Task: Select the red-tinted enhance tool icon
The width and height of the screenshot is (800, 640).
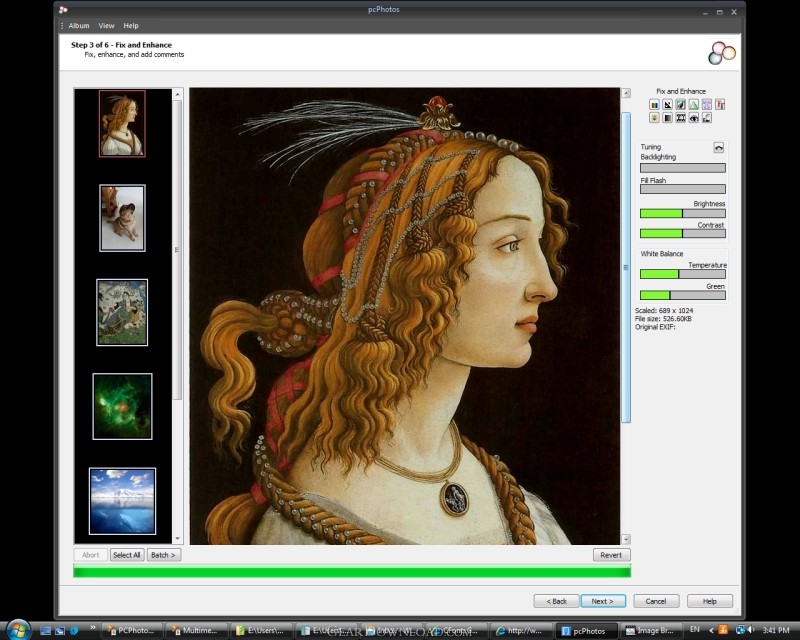Action: click(720, 105)
